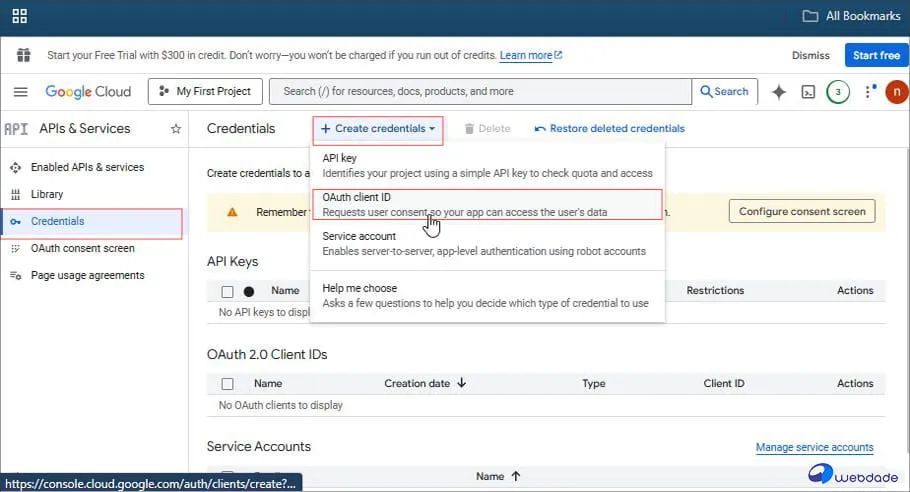Image resolution: width=910 pixels, height=492 pixels.
Task: Open the hamburger navigation menu
Action: click(20, 92)
